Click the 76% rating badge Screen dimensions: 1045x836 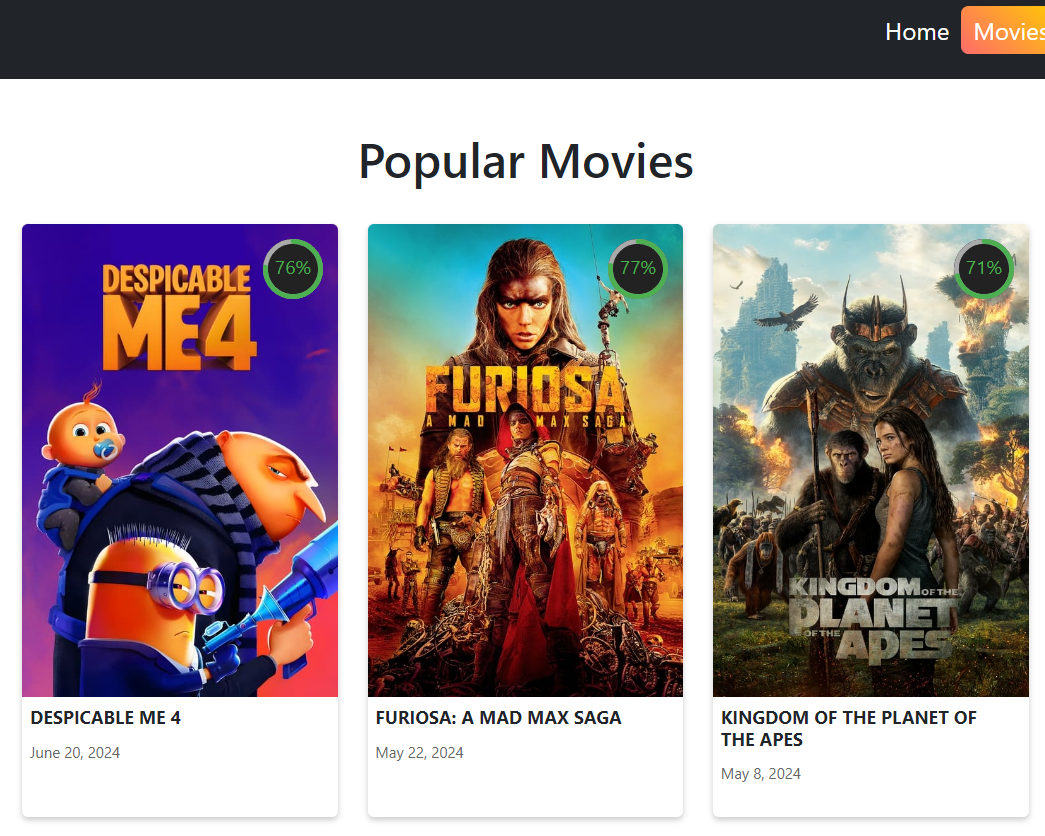pyautogui.click(x=293, y=269)
